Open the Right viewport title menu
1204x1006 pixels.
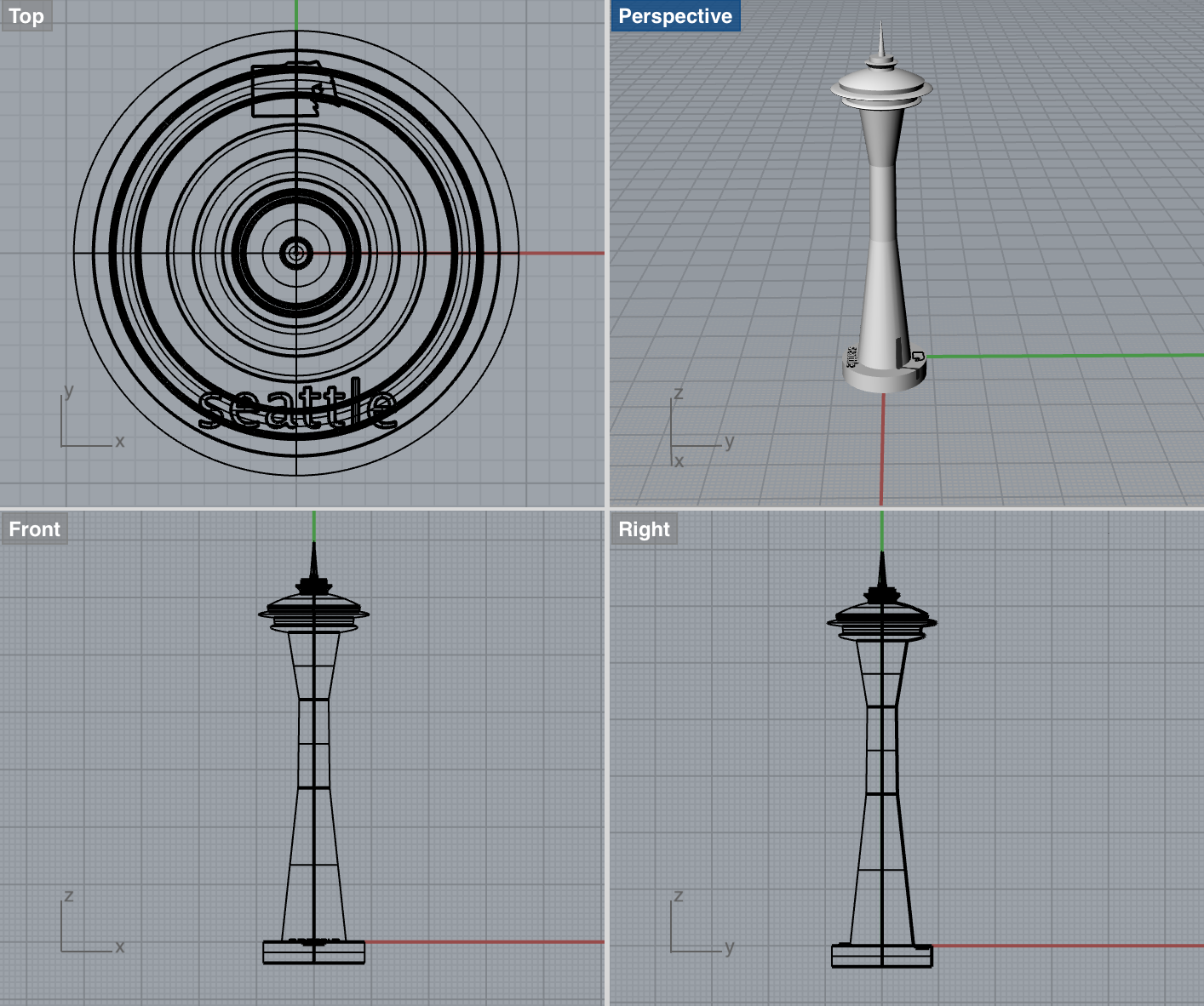645,529
